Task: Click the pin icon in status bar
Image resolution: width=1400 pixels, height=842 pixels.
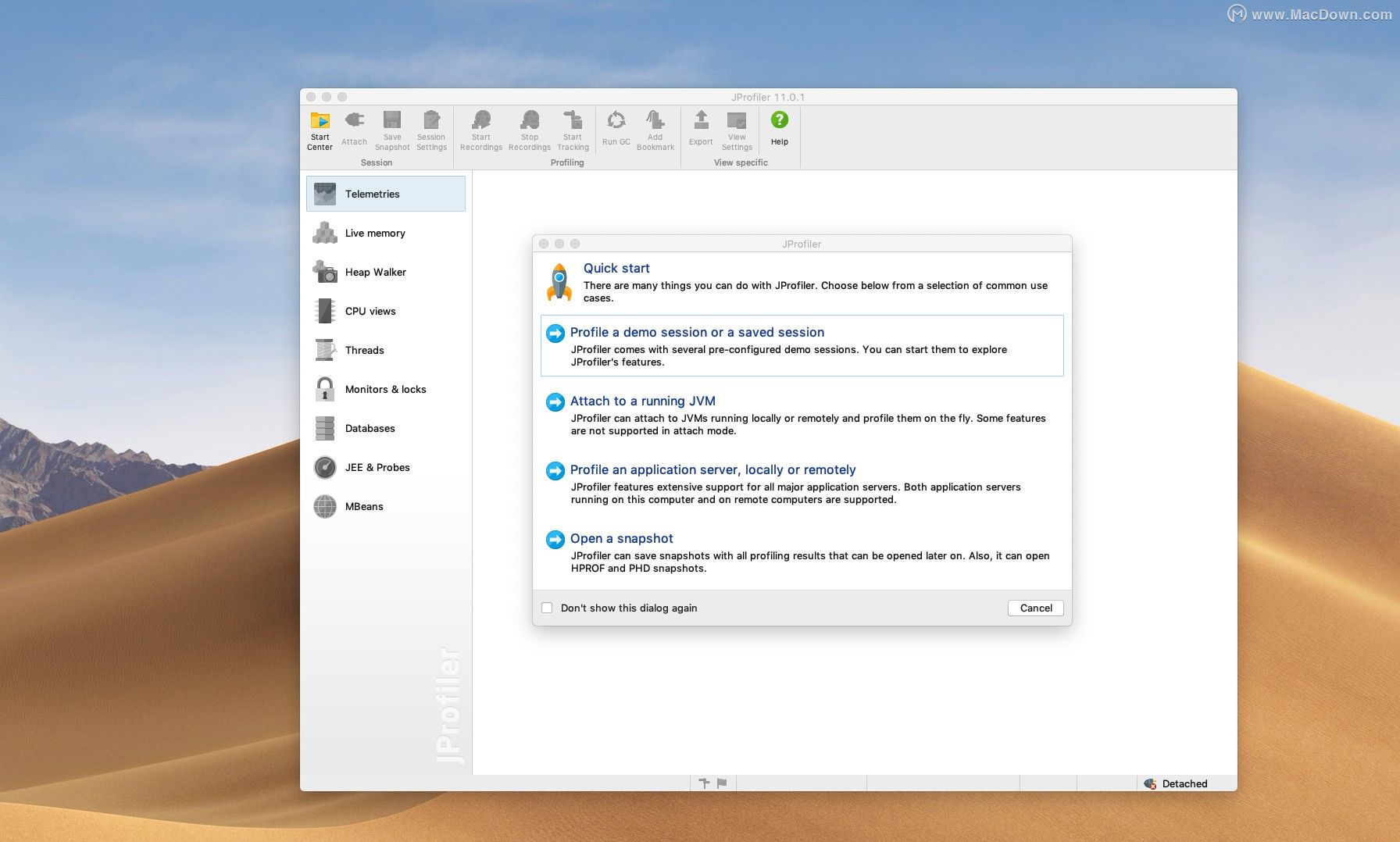Action: point(704,783)
